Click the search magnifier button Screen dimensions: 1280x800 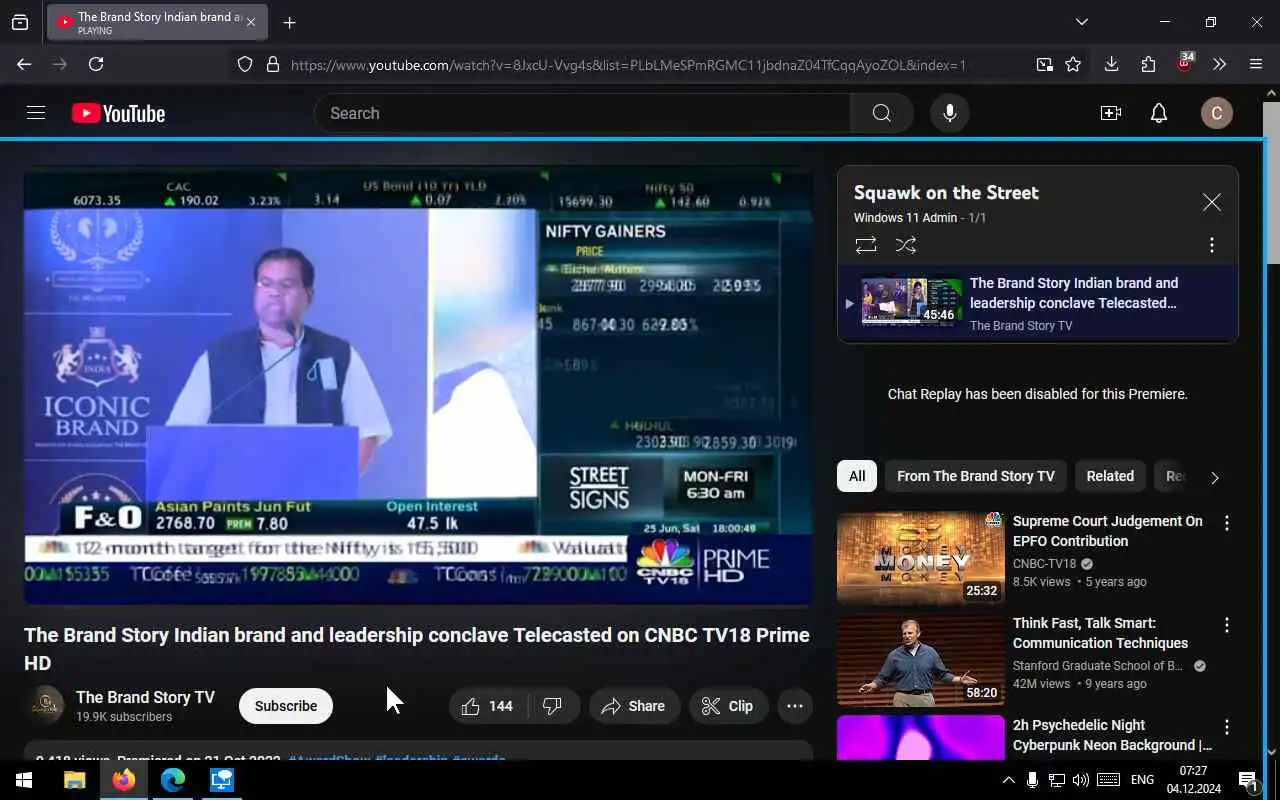point(881,113)
